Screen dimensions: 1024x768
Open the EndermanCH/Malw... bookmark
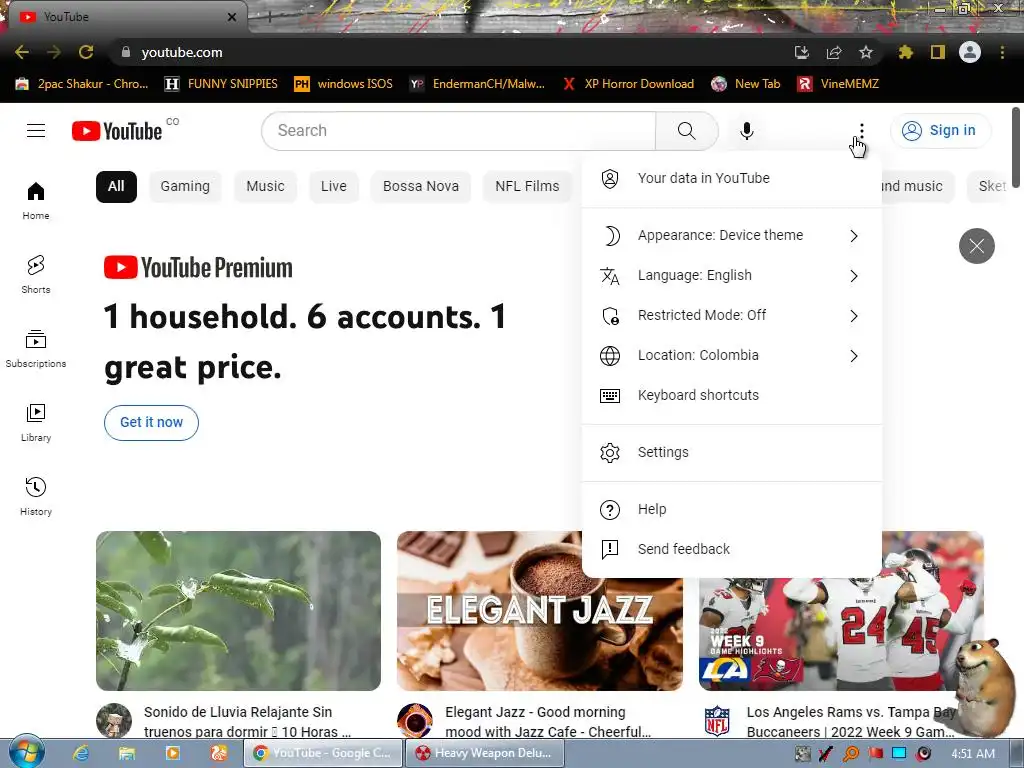point(477,84)
